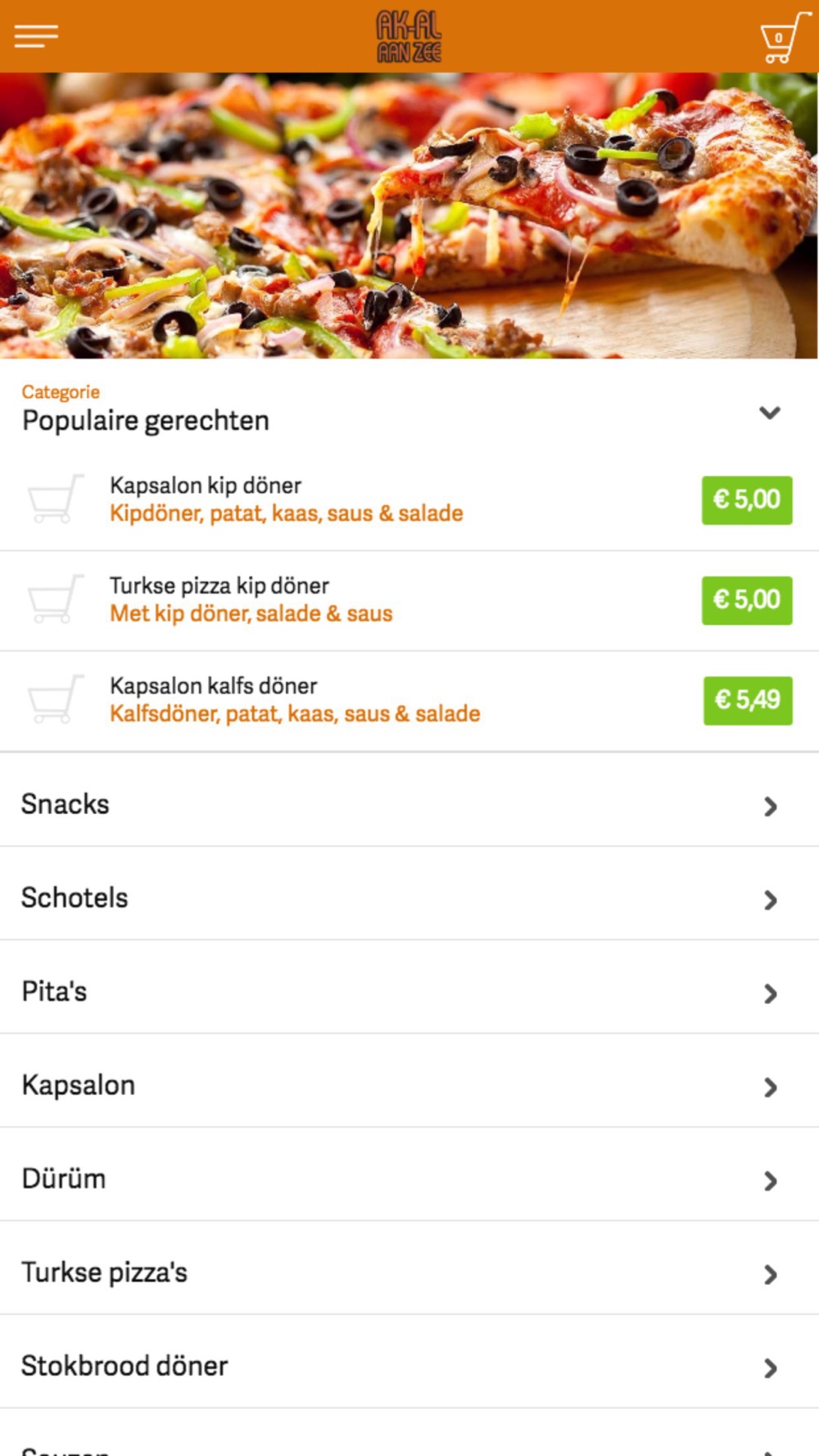The height and width of the screenshot is (1456, 819).
Task: Click the pizza banner image
Action: pos(409,215)
